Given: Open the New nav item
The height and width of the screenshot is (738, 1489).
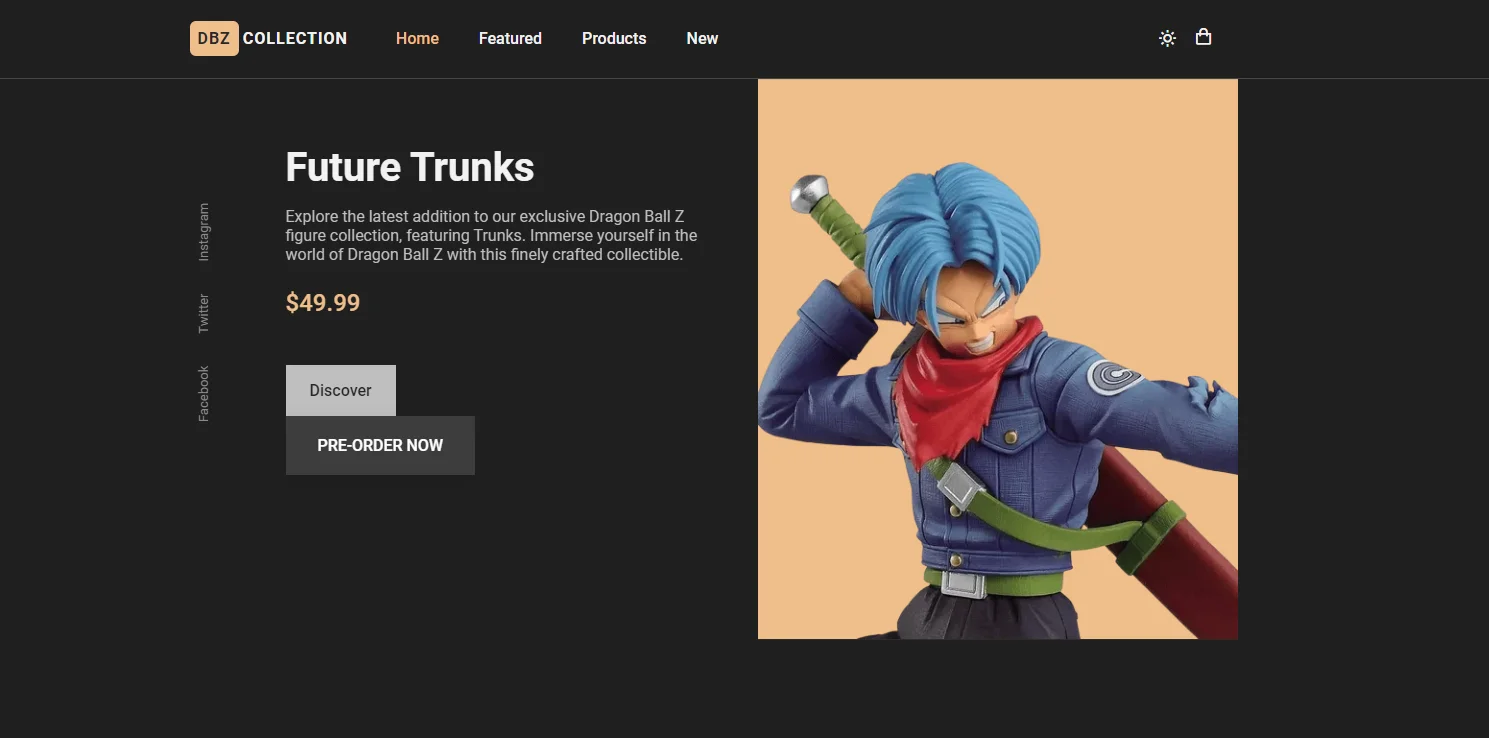Looking at the screenshot, I should [702, 38].
